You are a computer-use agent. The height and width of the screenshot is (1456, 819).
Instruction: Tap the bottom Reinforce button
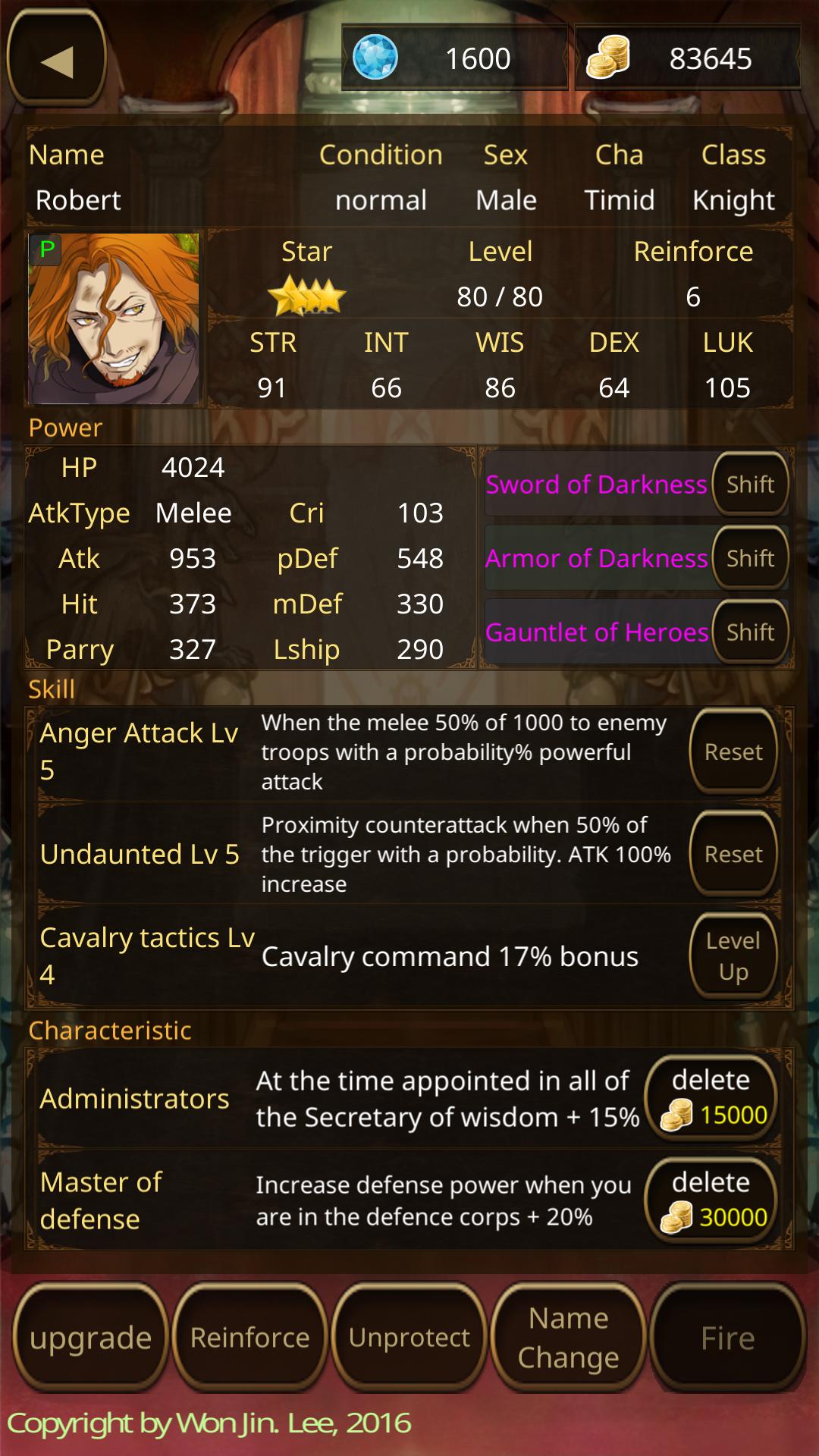point(249,1338)
